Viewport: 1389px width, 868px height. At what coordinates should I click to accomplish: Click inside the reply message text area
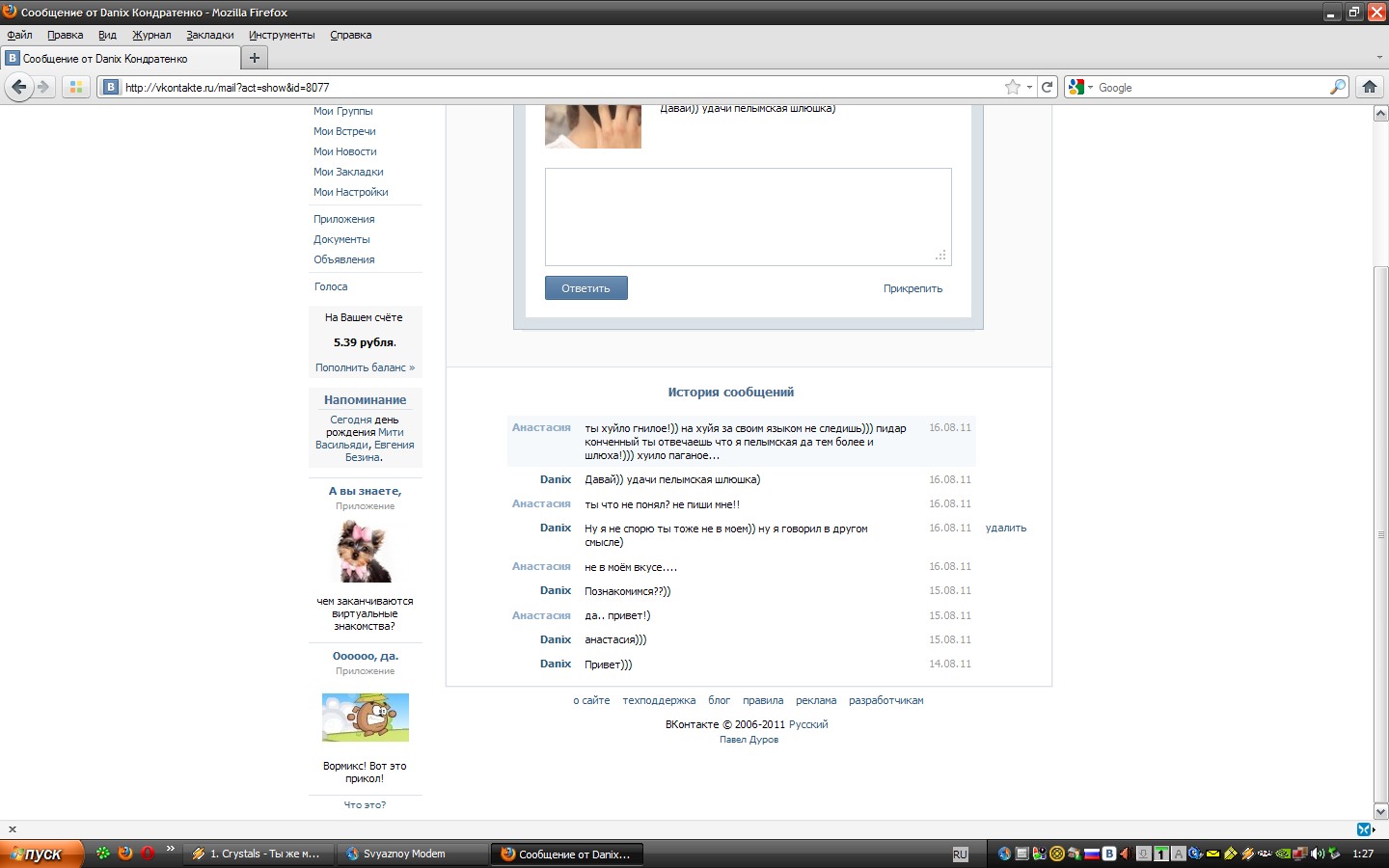coord(749,217)
